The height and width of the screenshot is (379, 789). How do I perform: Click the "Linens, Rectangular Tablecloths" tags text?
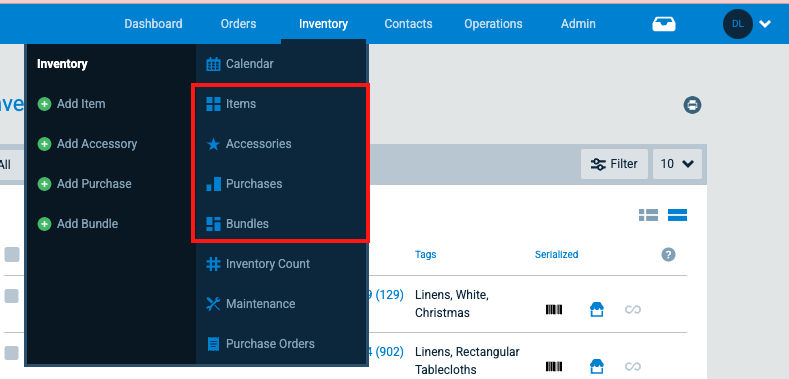tap(467, 361)
